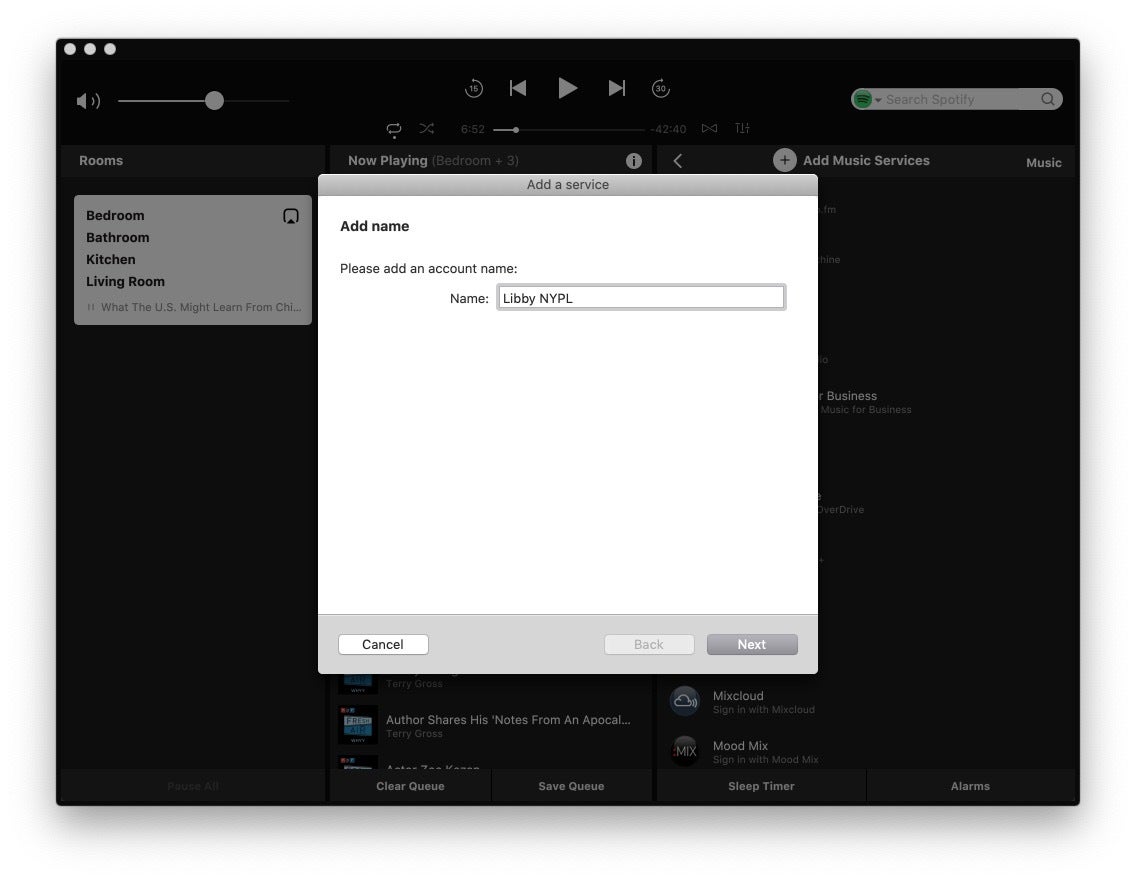This screenshot has height=880, width=1136.
Task: Open the Spotify search source dropdown
Action: 866,99
